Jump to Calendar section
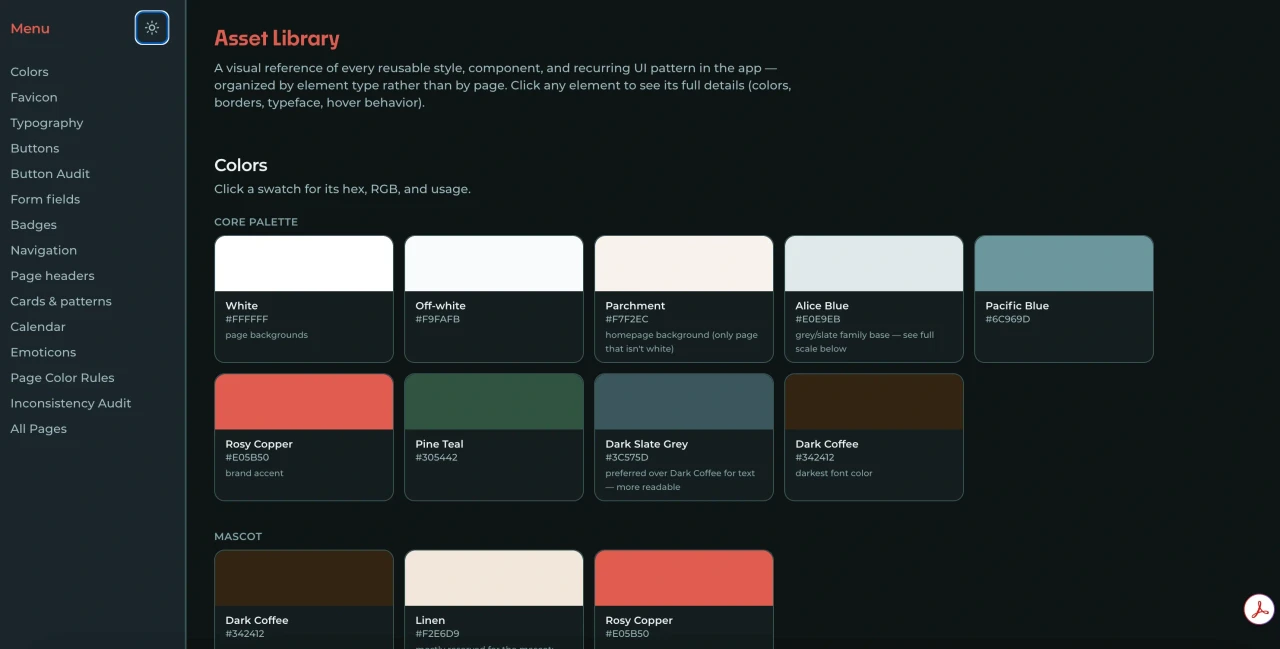Image resolution: width=1280 pixels, height=649 pixels. click(x=38, y=327)
